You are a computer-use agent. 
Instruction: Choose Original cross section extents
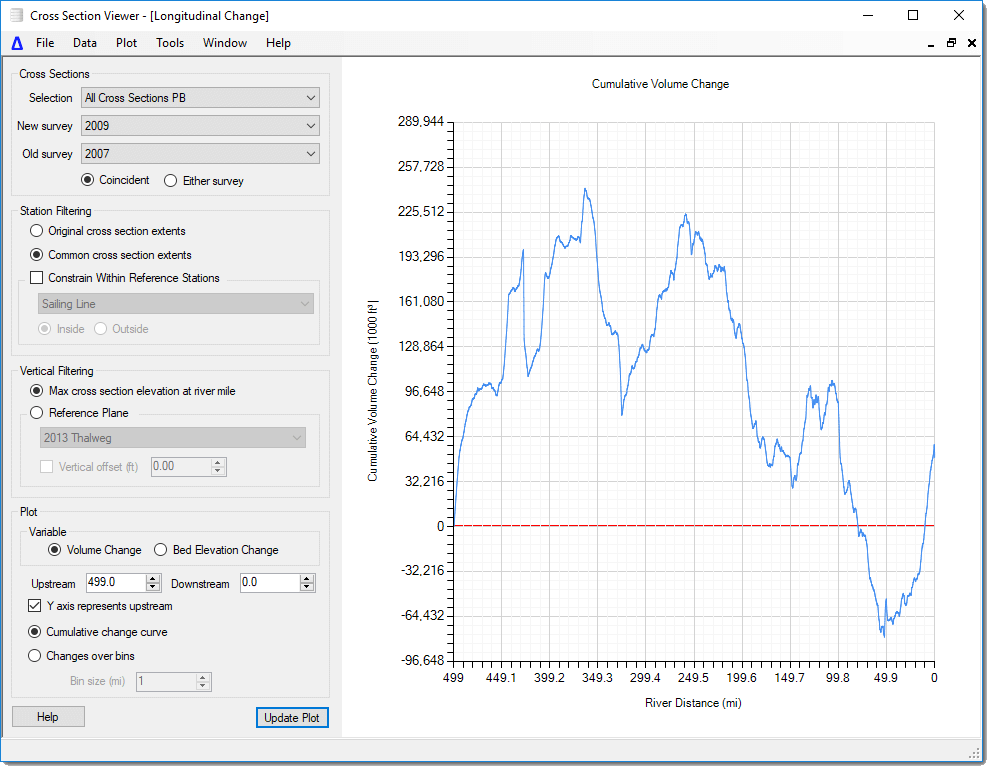pos(36,230)
